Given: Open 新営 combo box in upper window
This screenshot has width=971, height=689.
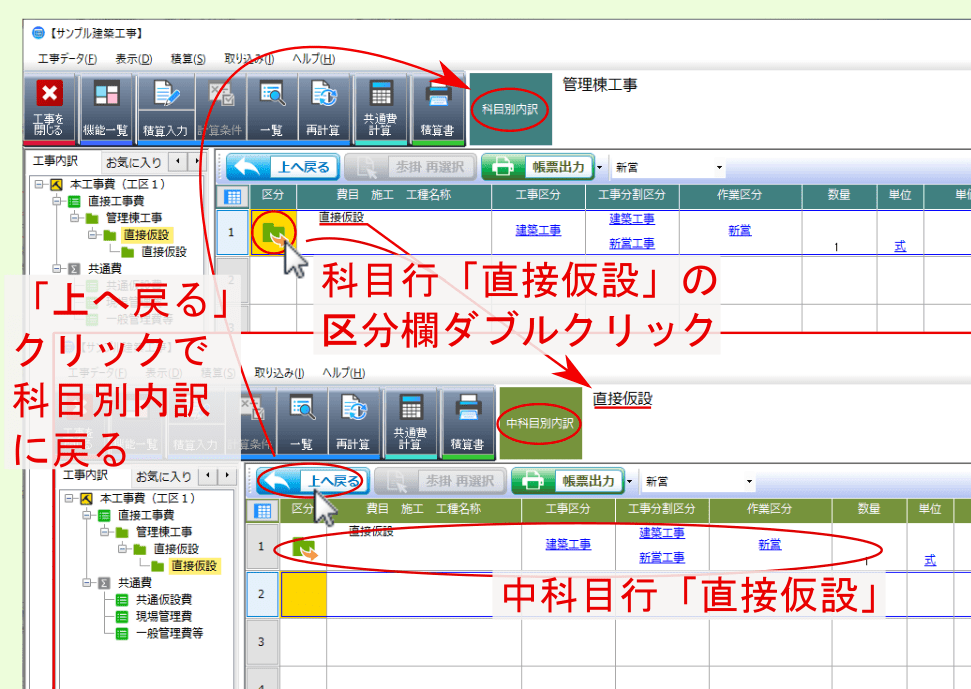Looking at the screenshot, I should pos(668,167).
